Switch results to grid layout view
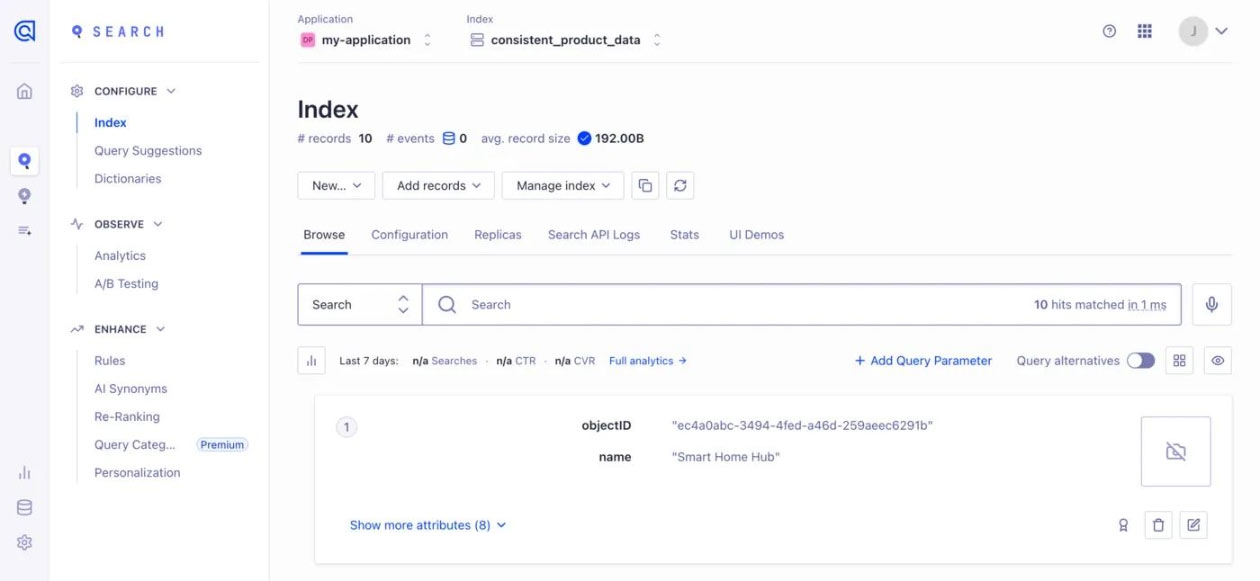The width and height of the screenshot is (1260, 581). point(1179,361)
